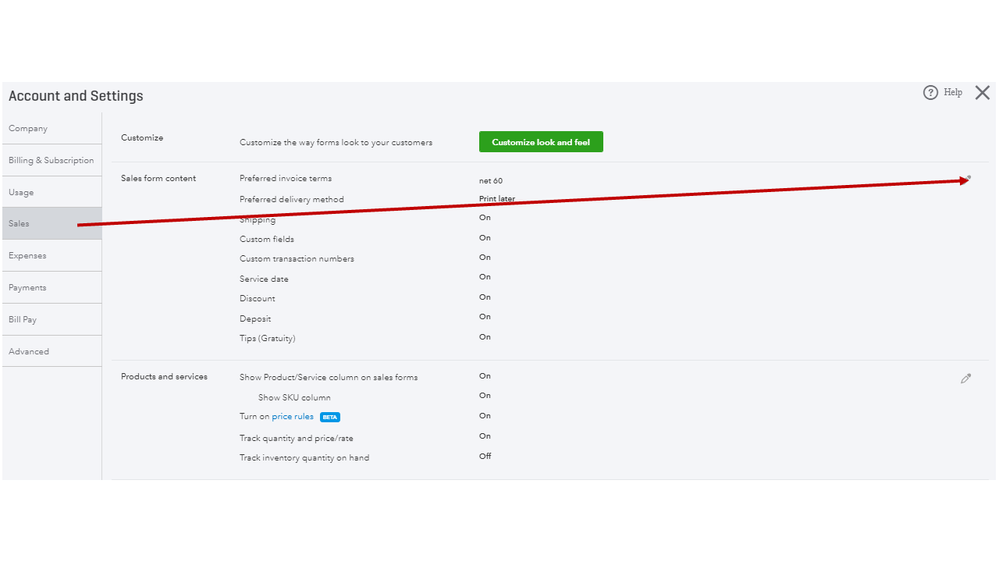Click the Help question mark icon

point(931,93)
